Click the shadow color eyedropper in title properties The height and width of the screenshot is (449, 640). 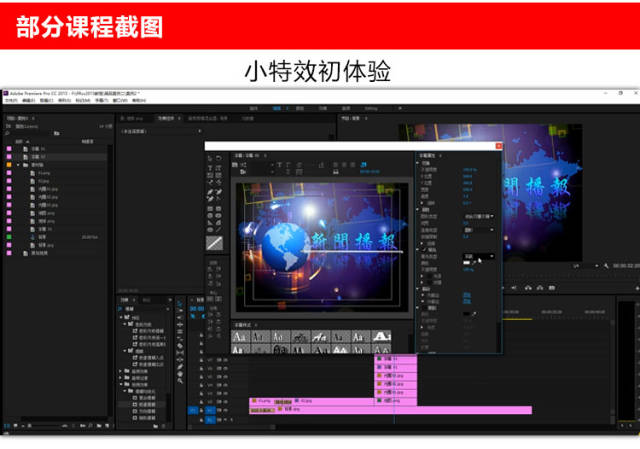click(x=474, y=314)
